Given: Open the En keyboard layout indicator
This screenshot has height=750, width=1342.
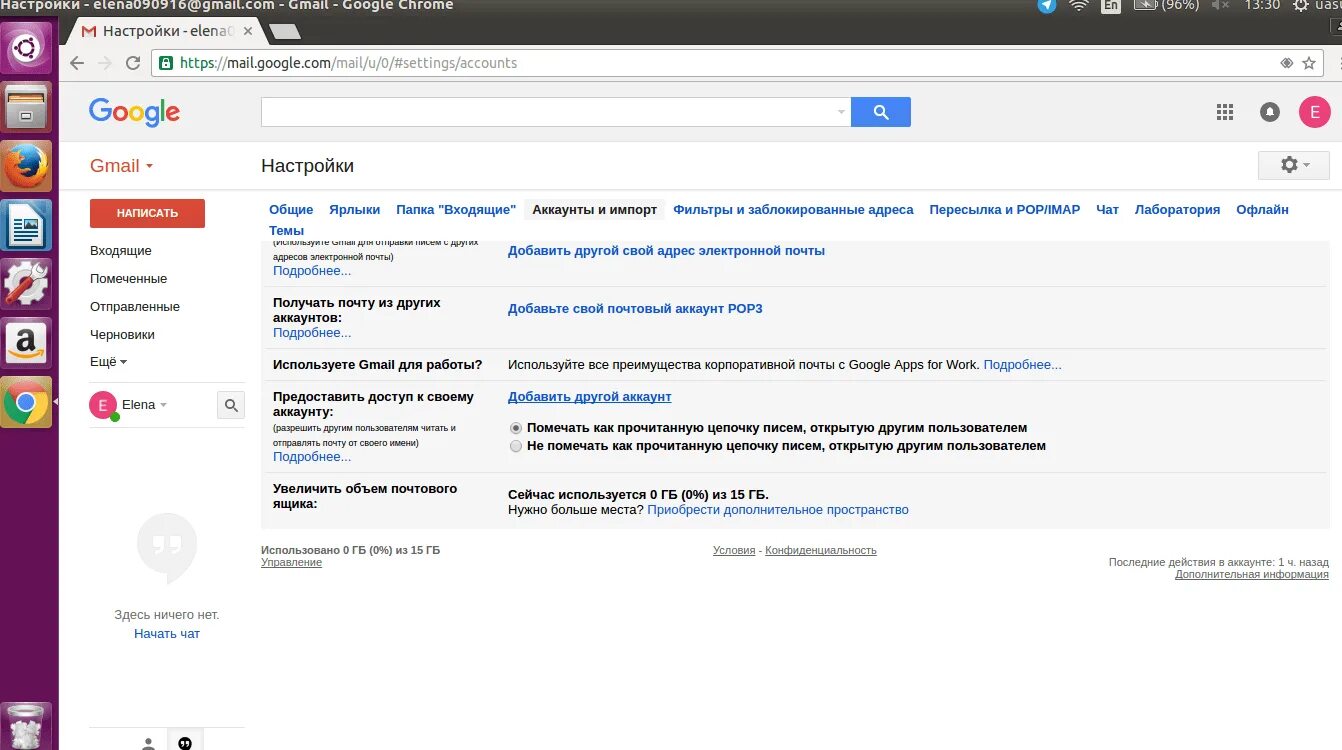Looking at the screenshot, I should coord(1111,6).
